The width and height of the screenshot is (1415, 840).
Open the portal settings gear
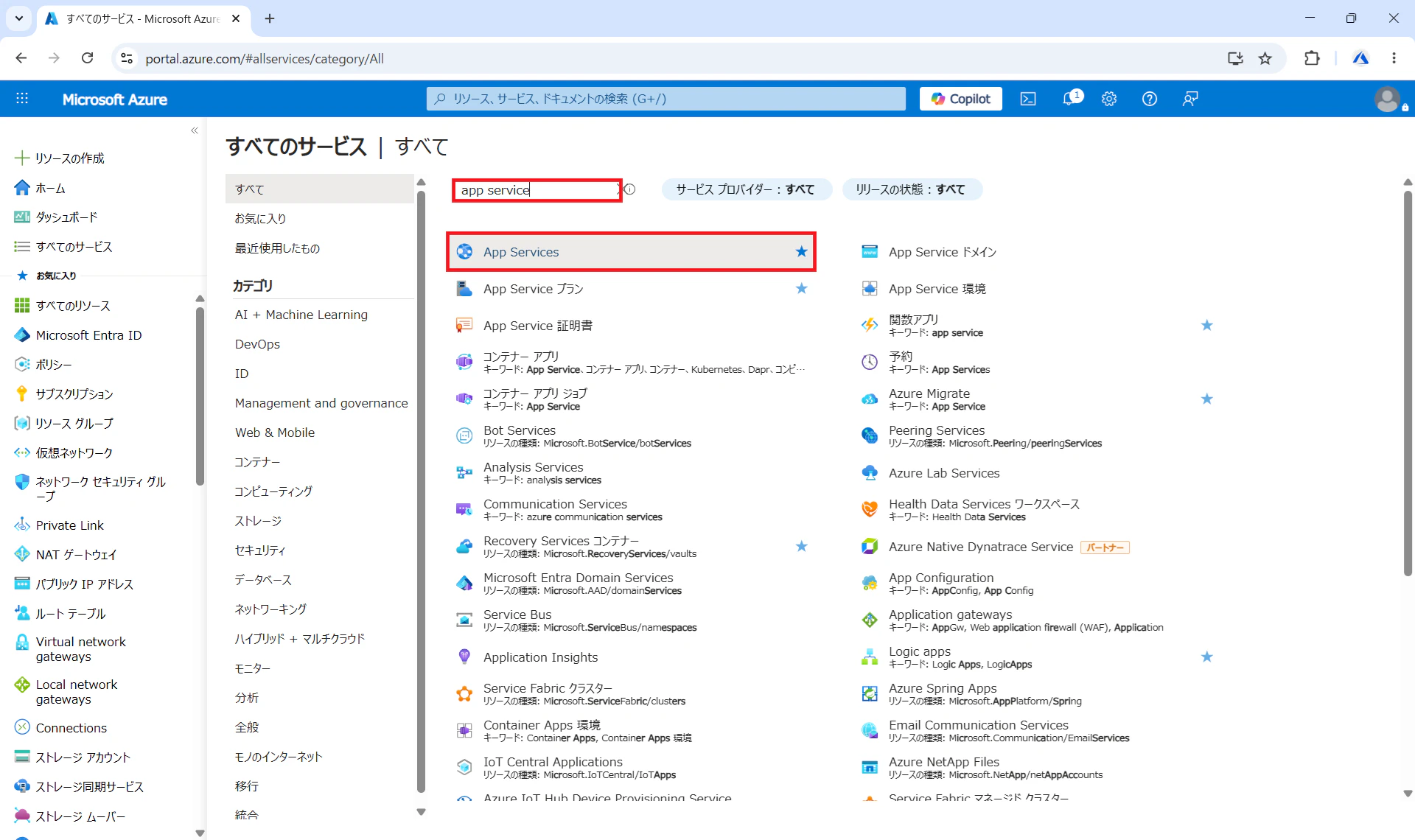(1109, 99)
